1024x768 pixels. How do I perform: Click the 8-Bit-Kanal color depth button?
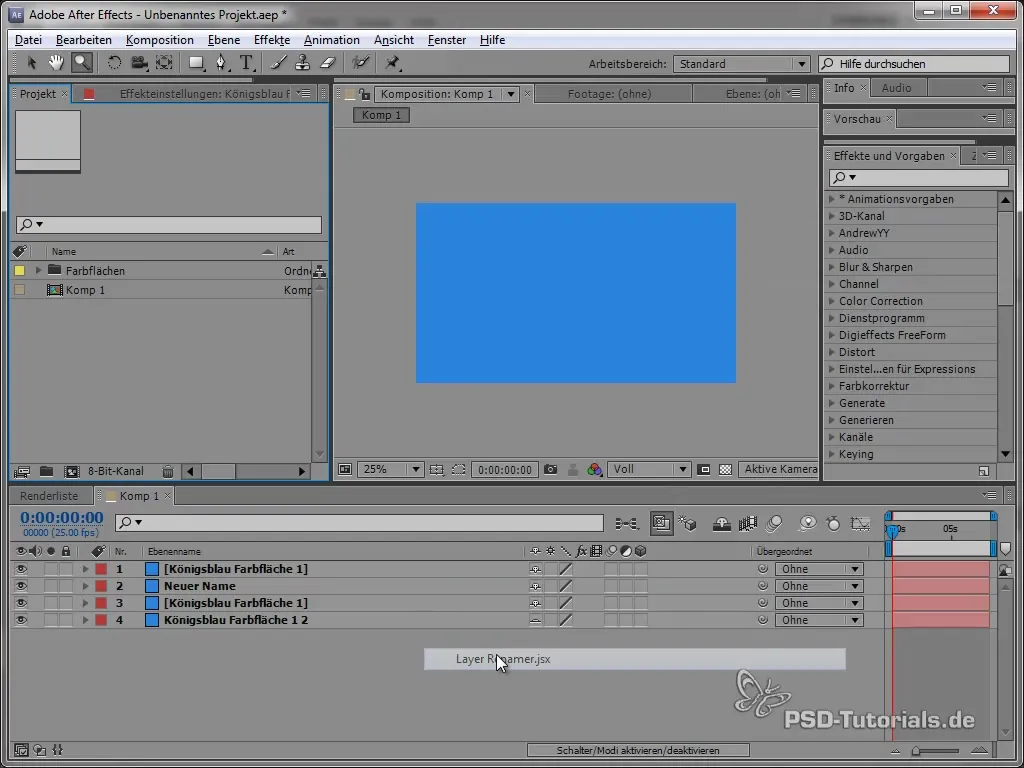point(116,471)
